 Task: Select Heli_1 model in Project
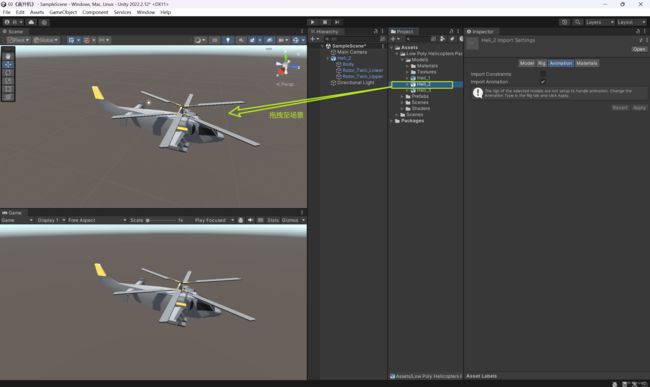click(423, 78)
